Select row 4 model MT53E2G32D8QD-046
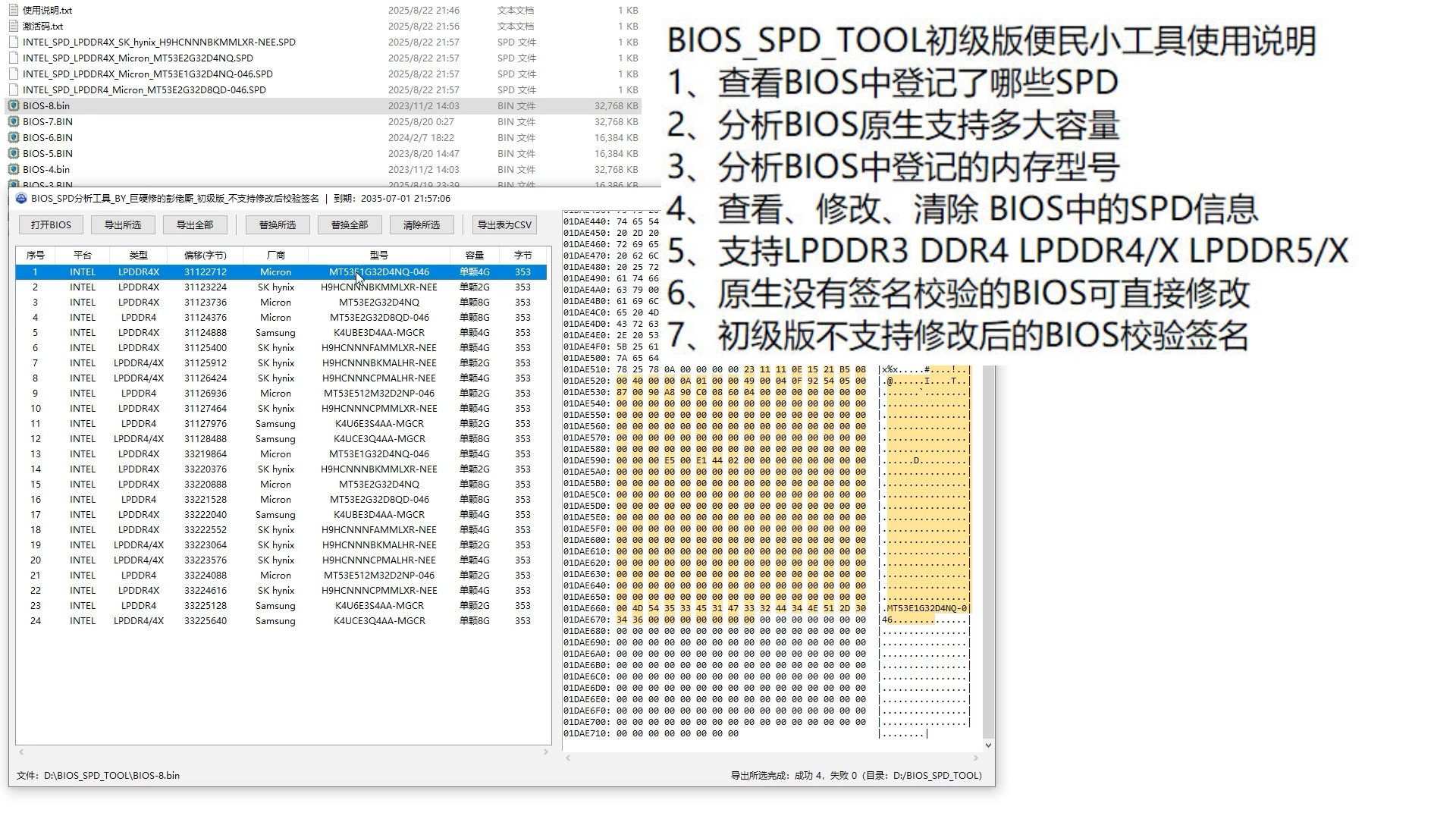The width and height of the screenshot is (1456, 819). [379, 318]
